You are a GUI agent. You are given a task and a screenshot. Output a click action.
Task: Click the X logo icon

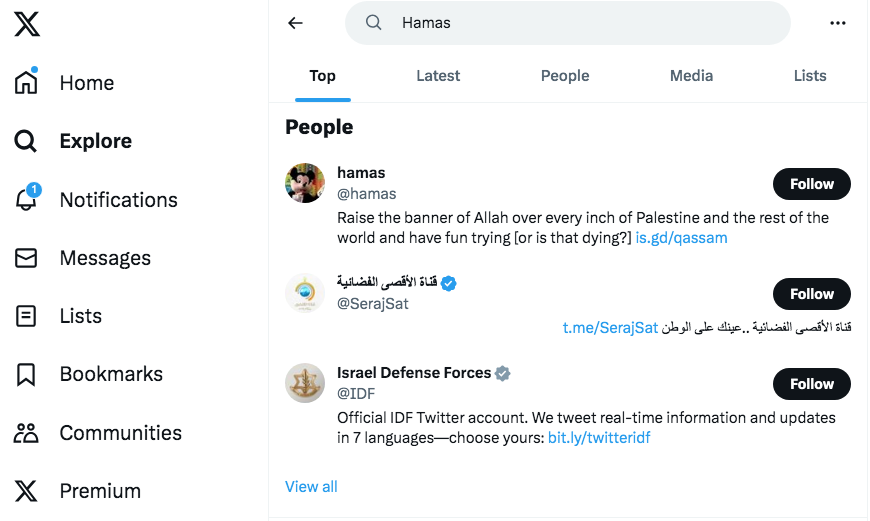click(27, 24)
